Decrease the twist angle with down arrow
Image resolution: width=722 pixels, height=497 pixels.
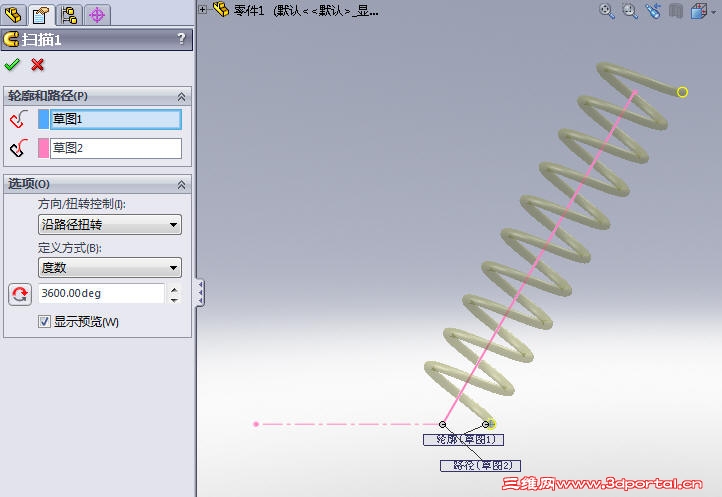coord(174,299)
